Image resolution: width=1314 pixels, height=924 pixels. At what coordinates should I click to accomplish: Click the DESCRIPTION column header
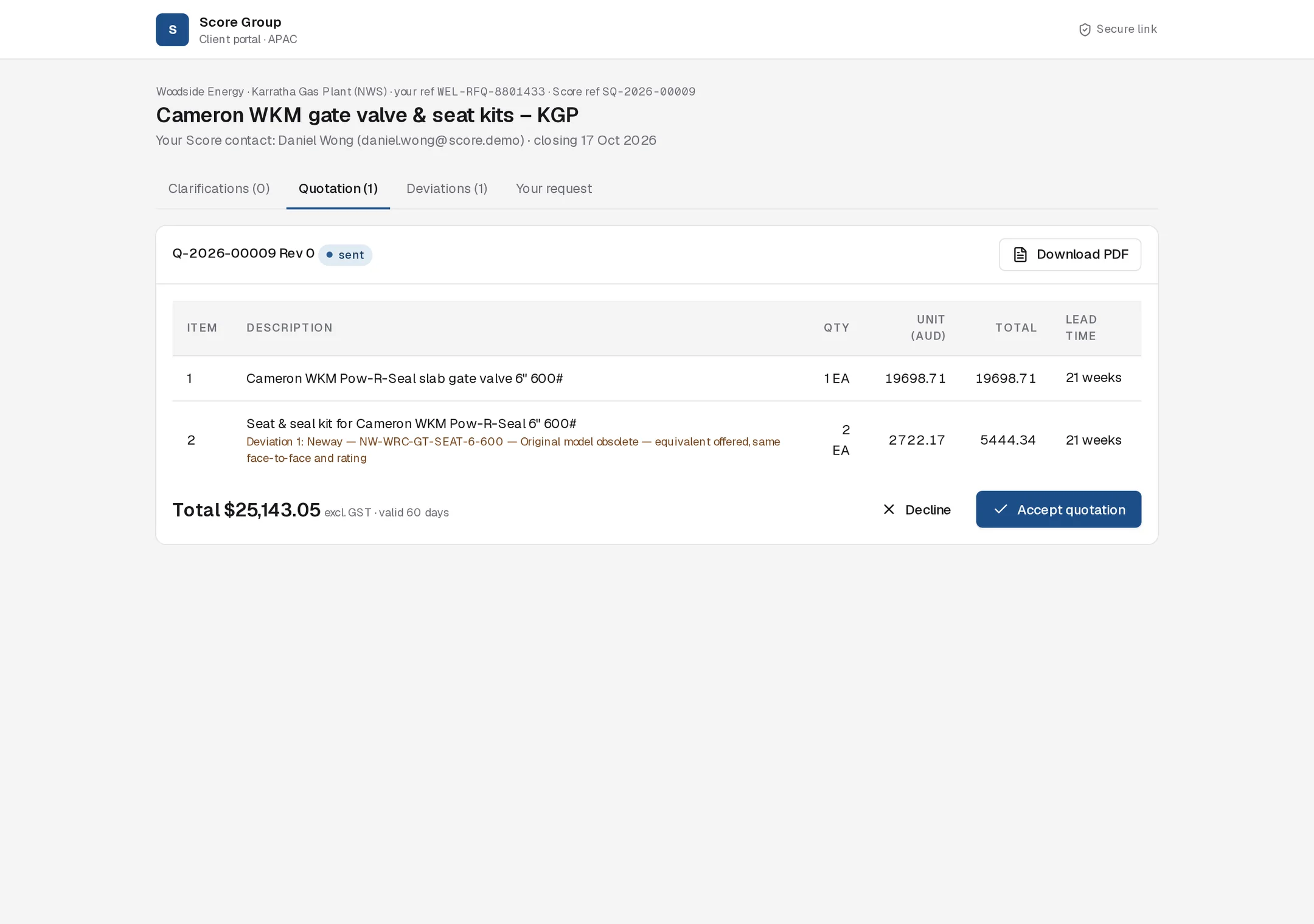coord(290,328)
